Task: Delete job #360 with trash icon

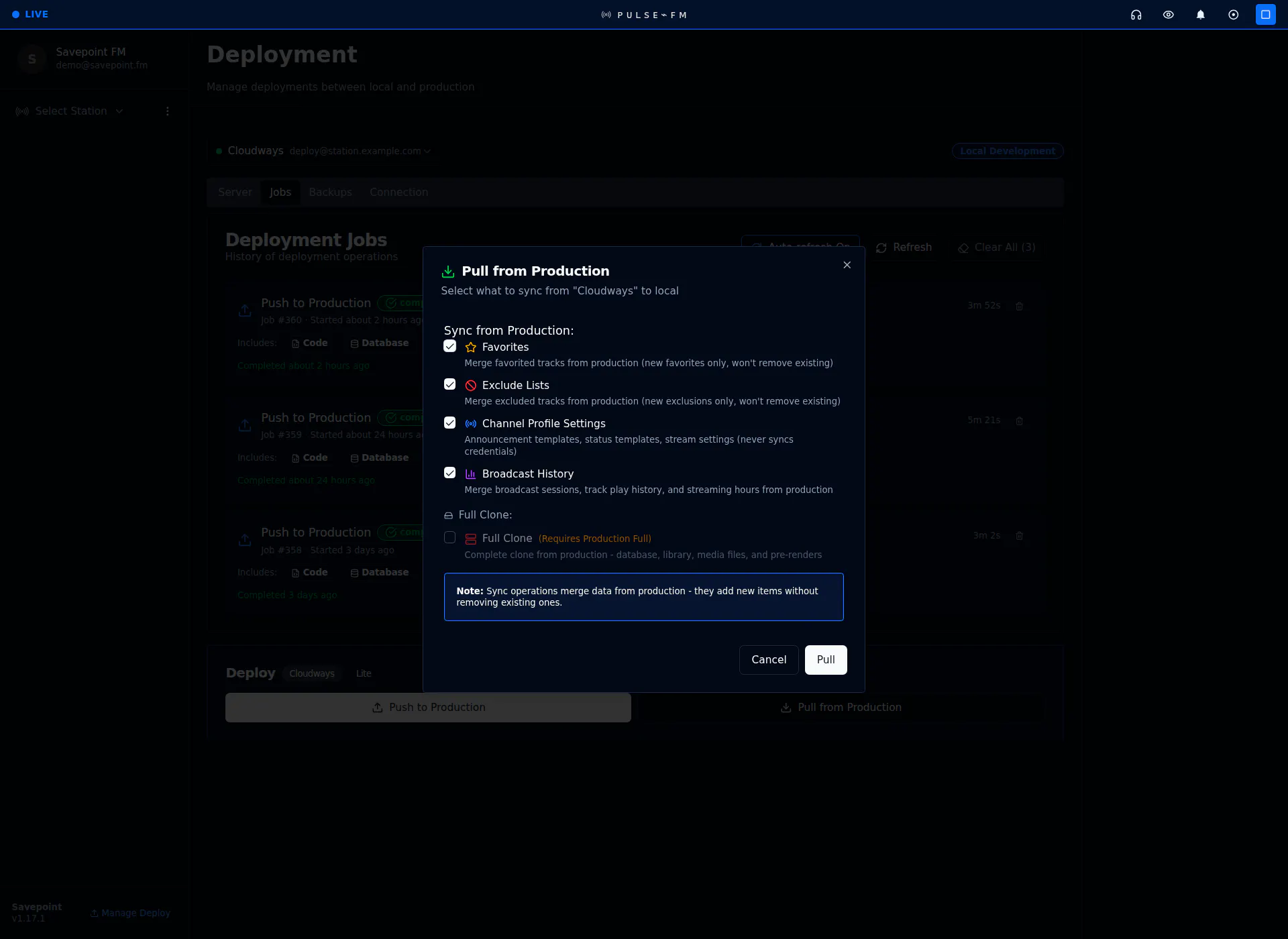Action: (1019, 306)
